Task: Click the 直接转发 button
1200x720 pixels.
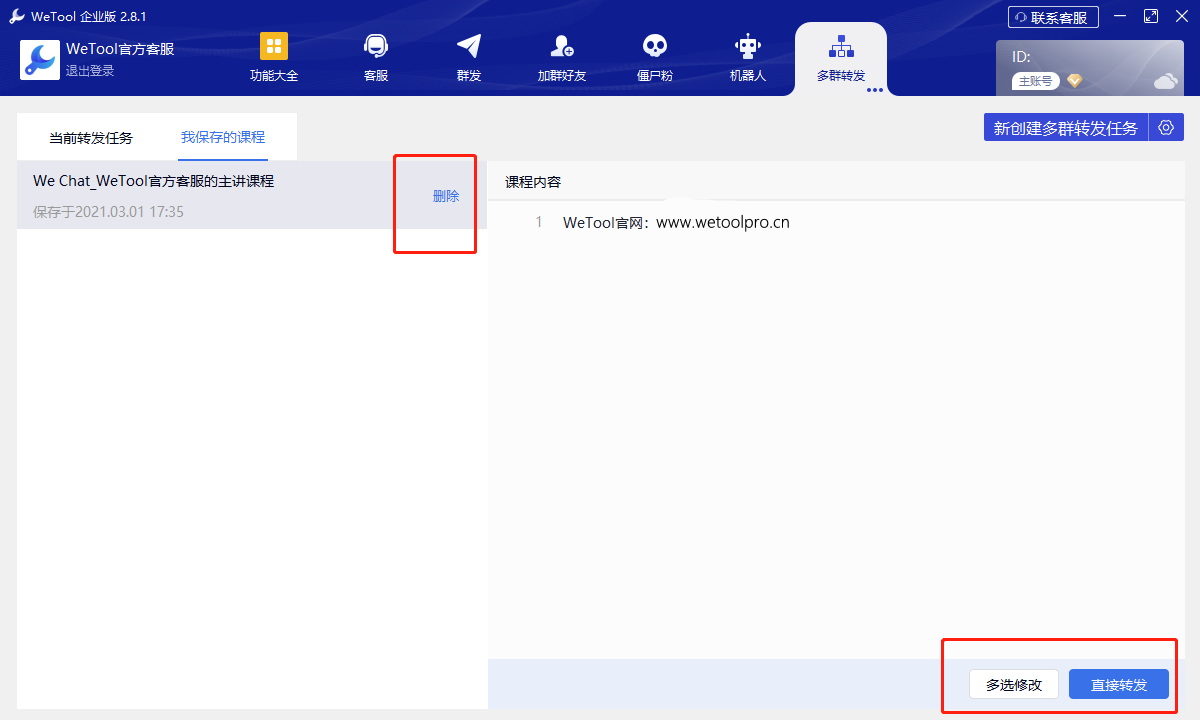Action: tap(1119, 684)
